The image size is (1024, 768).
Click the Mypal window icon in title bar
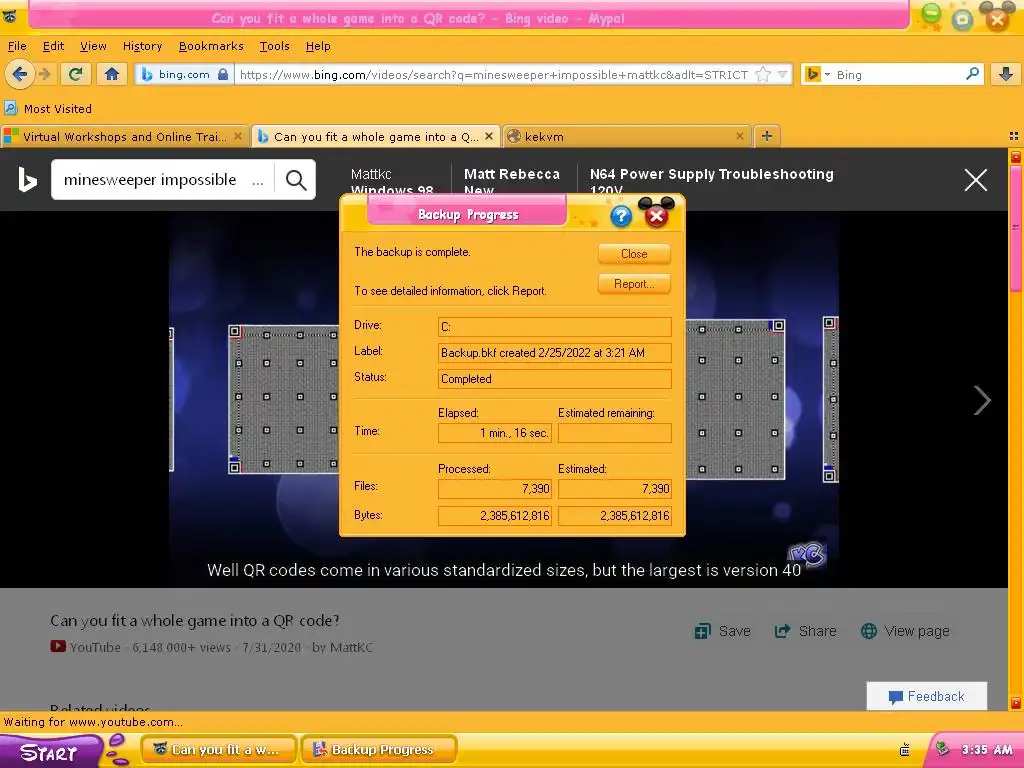pos(9,17)
